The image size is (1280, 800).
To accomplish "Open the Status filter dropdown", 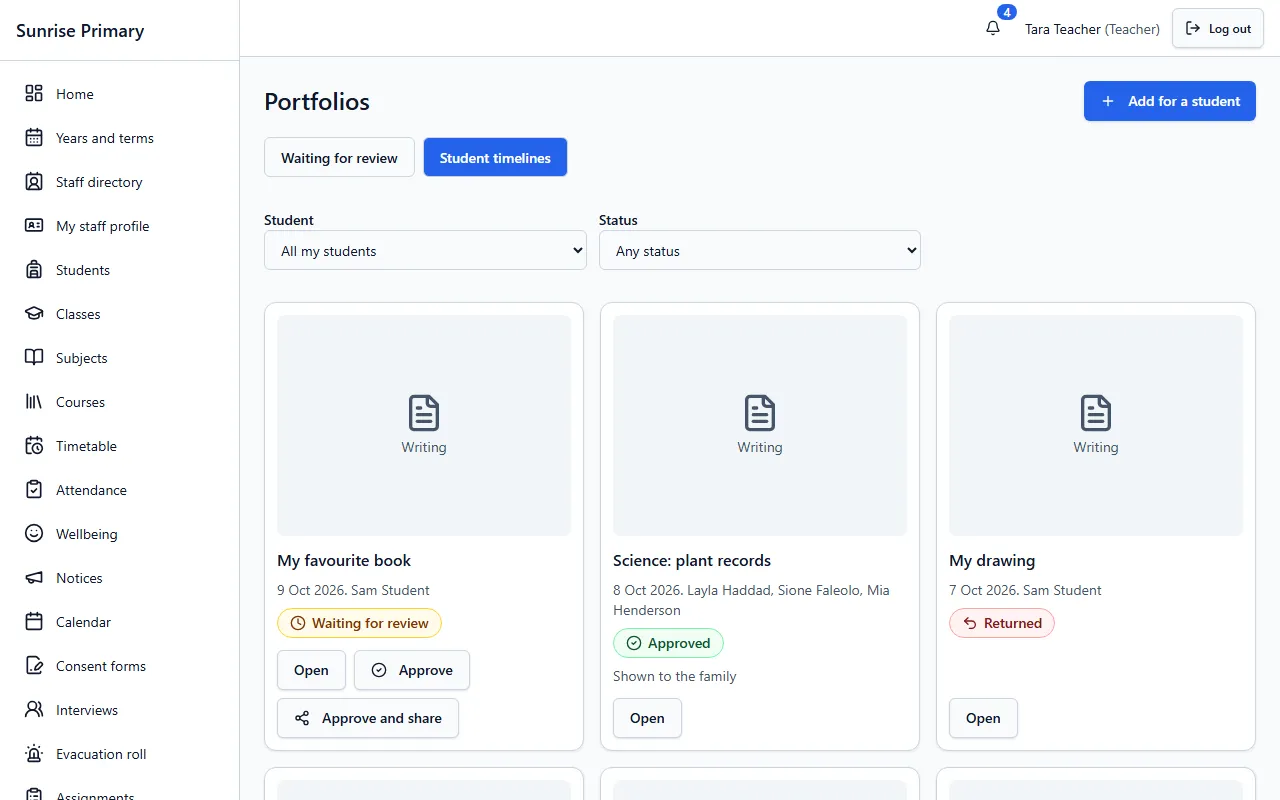I will [x=760, y=250].
